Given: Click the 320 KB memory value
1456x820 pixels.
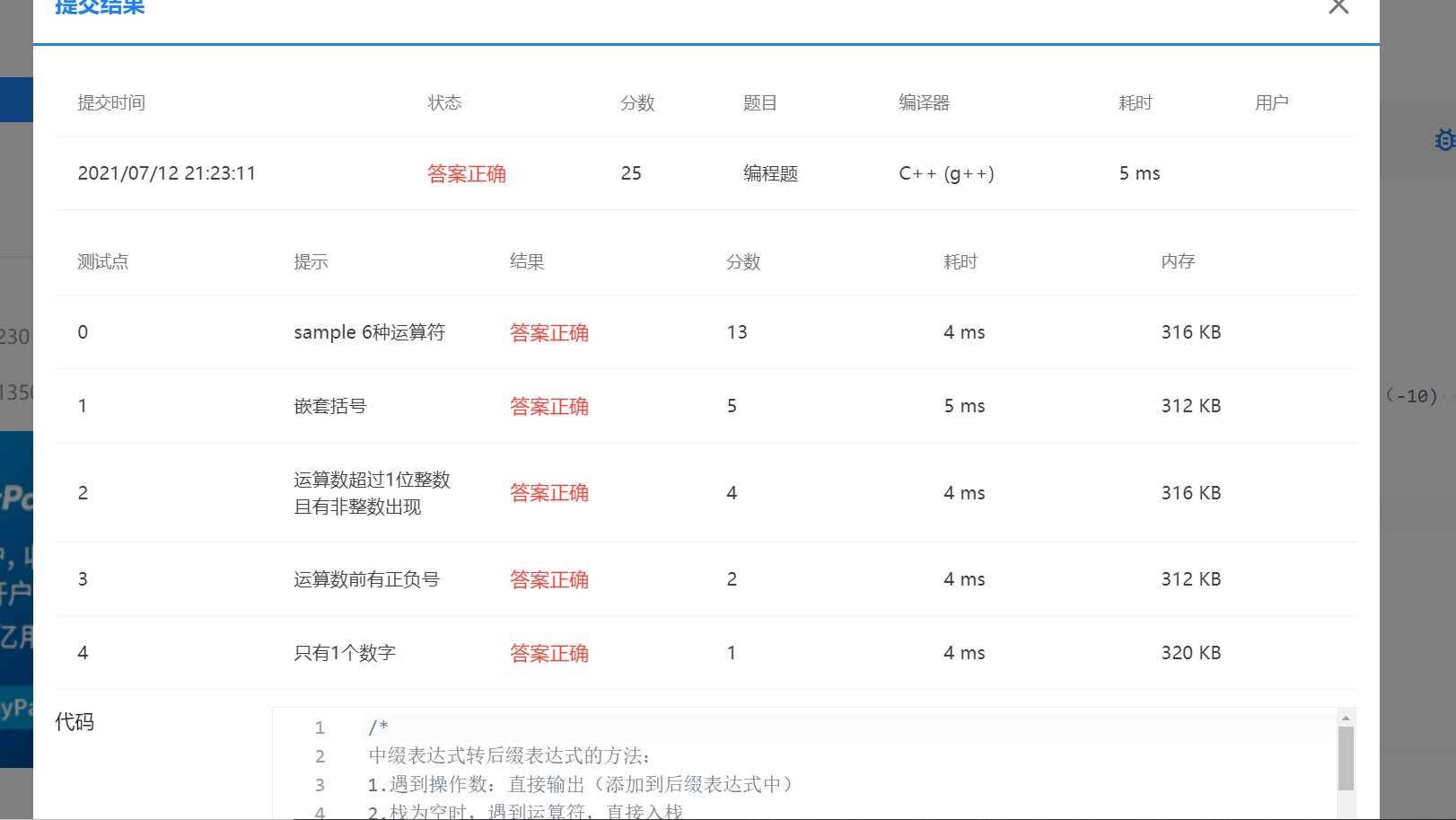Looking at the screenshot, I should pos(1191,653).
